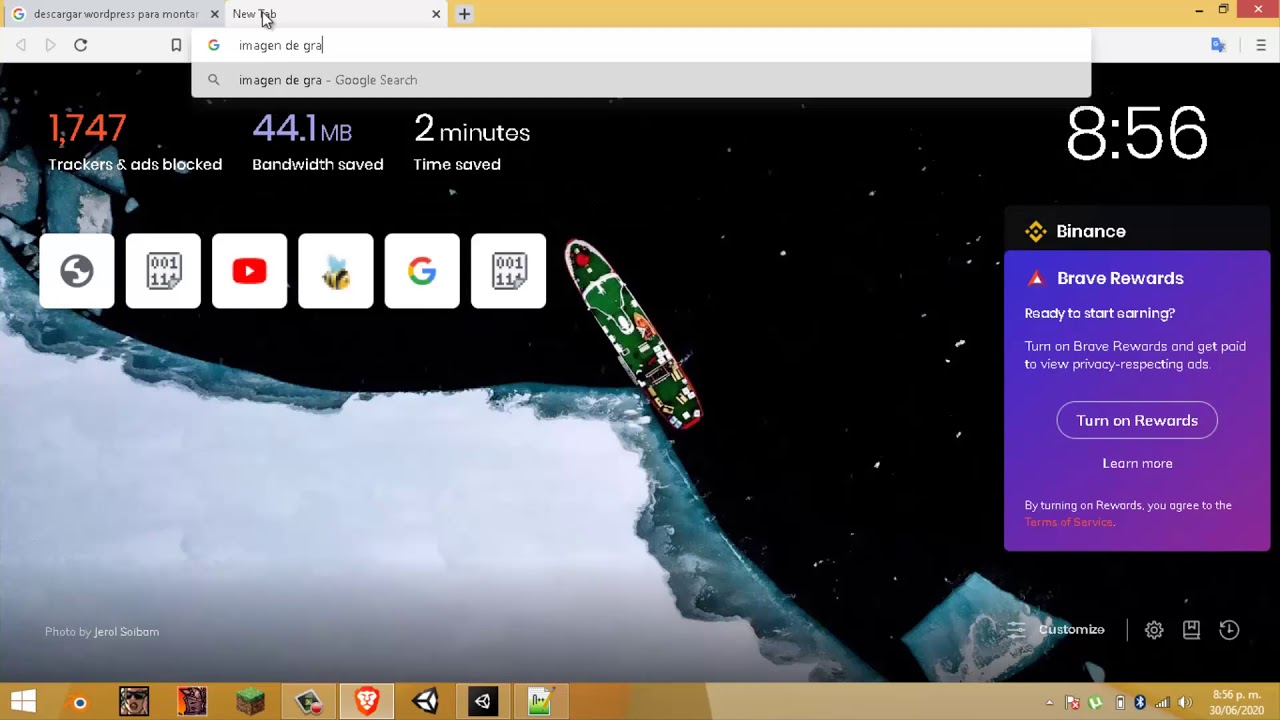Select the 'New Tab' tab
The image size is (1280, 720).
point(335,14)
